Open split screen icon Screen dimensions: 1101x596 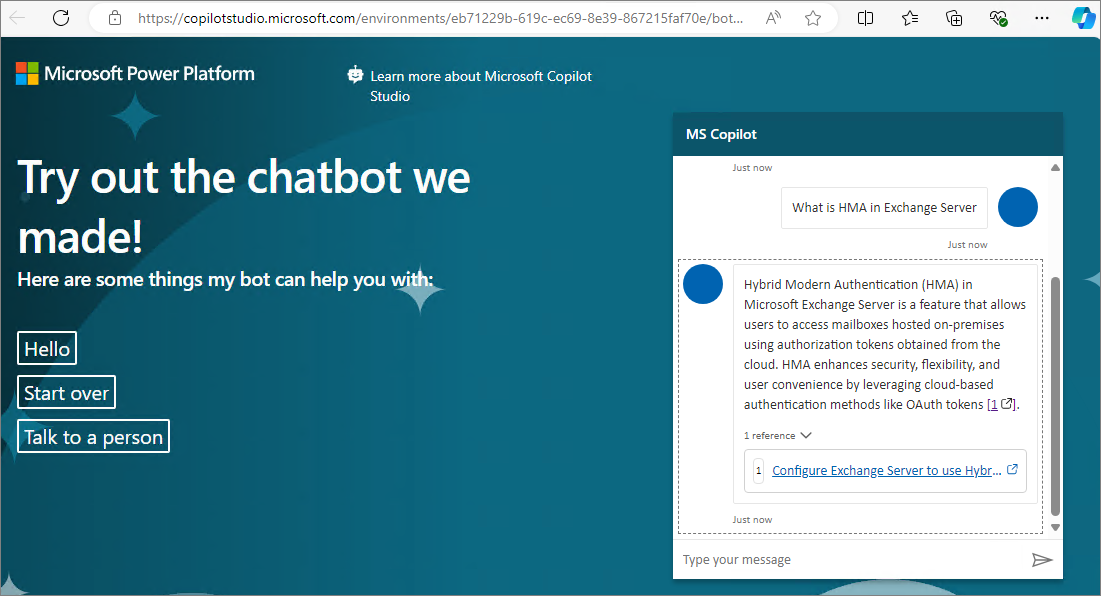coord(865,18)
